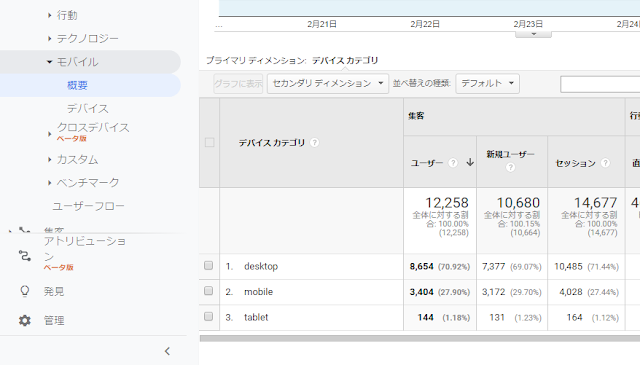The height and width of the screenshot is (365, 640).
Task: Toggle the select-all header checkbox
Action: click(x=209, y=142)
